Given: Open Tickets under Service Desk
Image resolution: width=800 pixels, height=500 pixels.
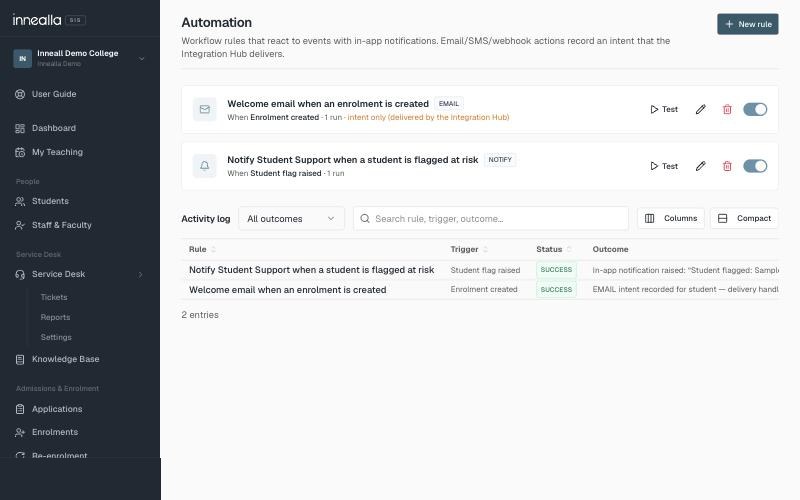Looking at the screenshot, I should pos(54,297).
